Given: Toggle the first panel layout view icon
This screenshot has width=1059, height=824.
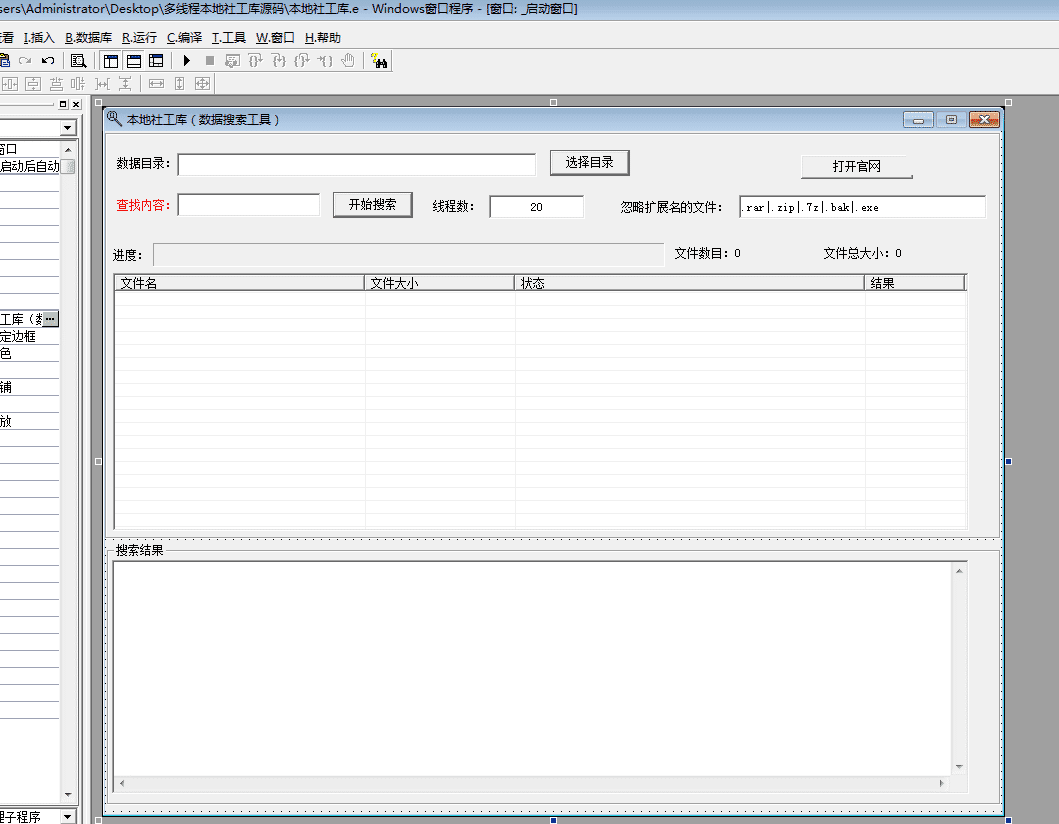Looking at the screenshot, I should [x=111, y=61].
